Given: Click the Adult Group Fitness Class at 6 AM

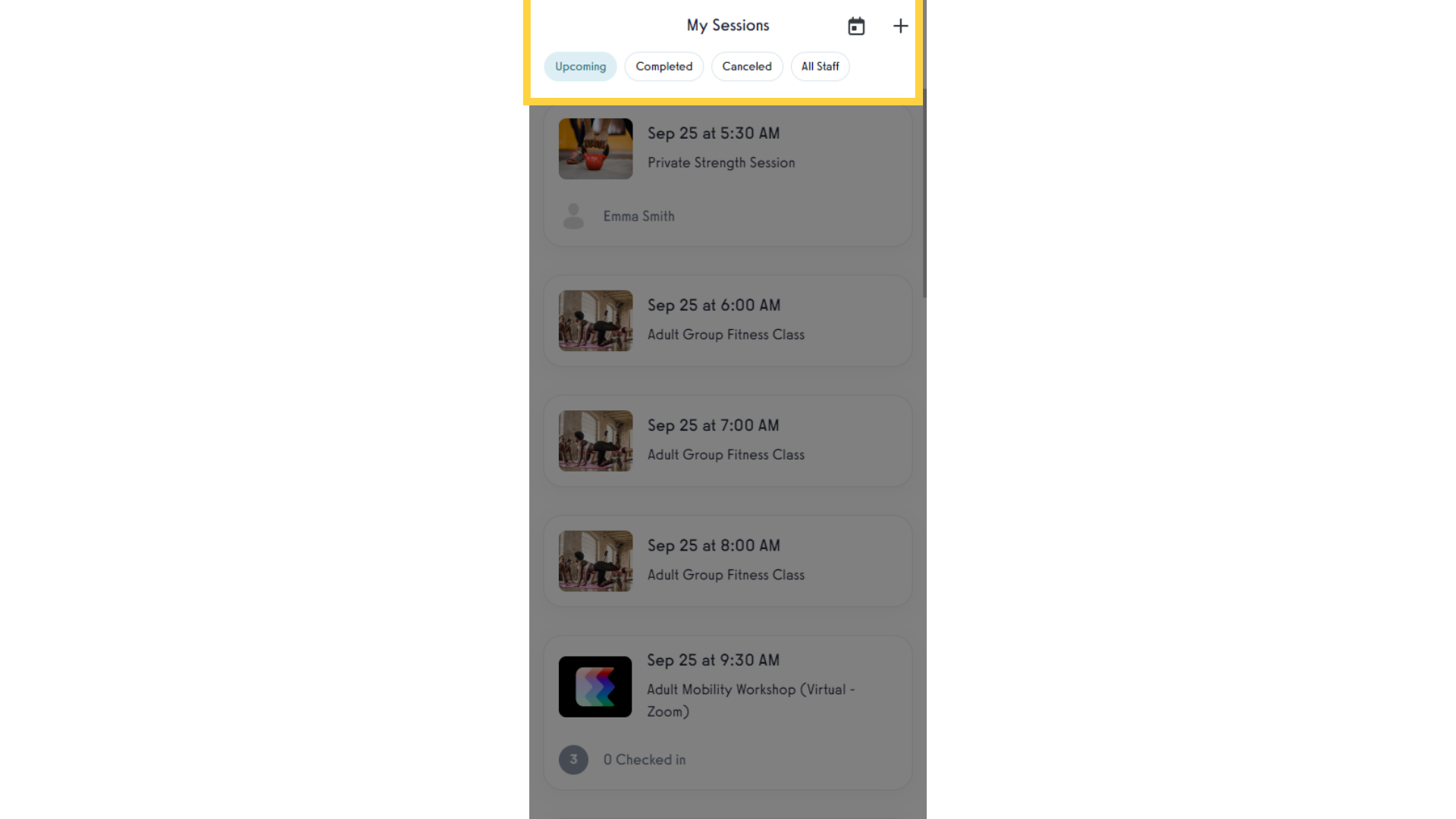Looking at the screenshot, I should 727,320.
